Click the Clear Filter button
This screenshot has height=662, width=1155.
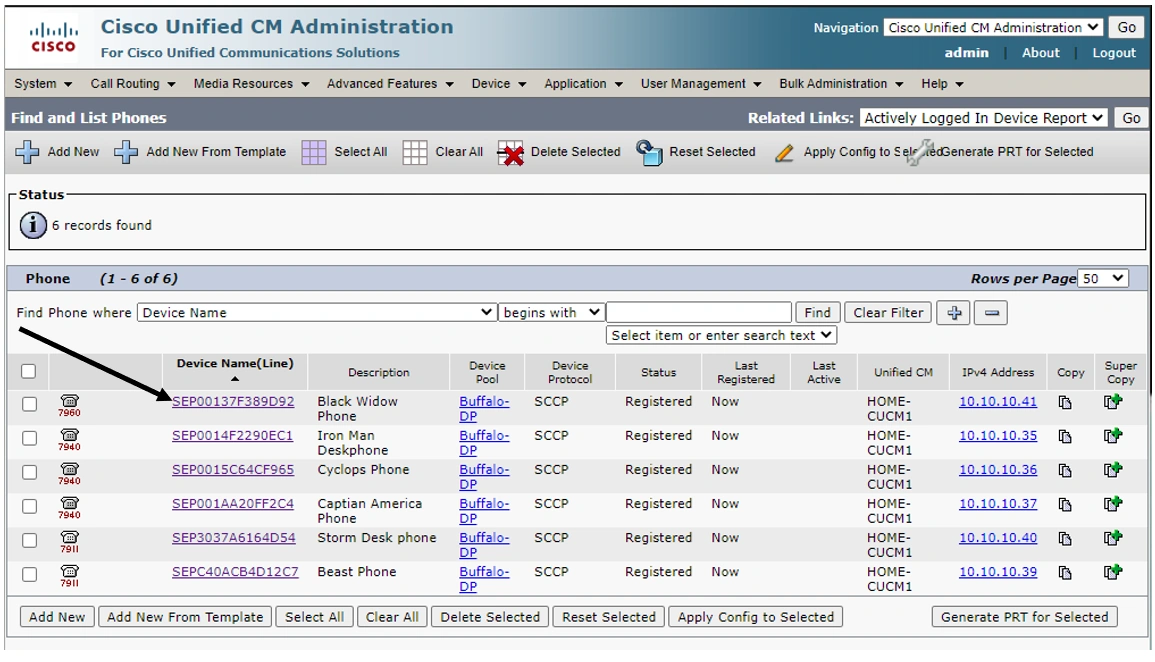point(888,313)
